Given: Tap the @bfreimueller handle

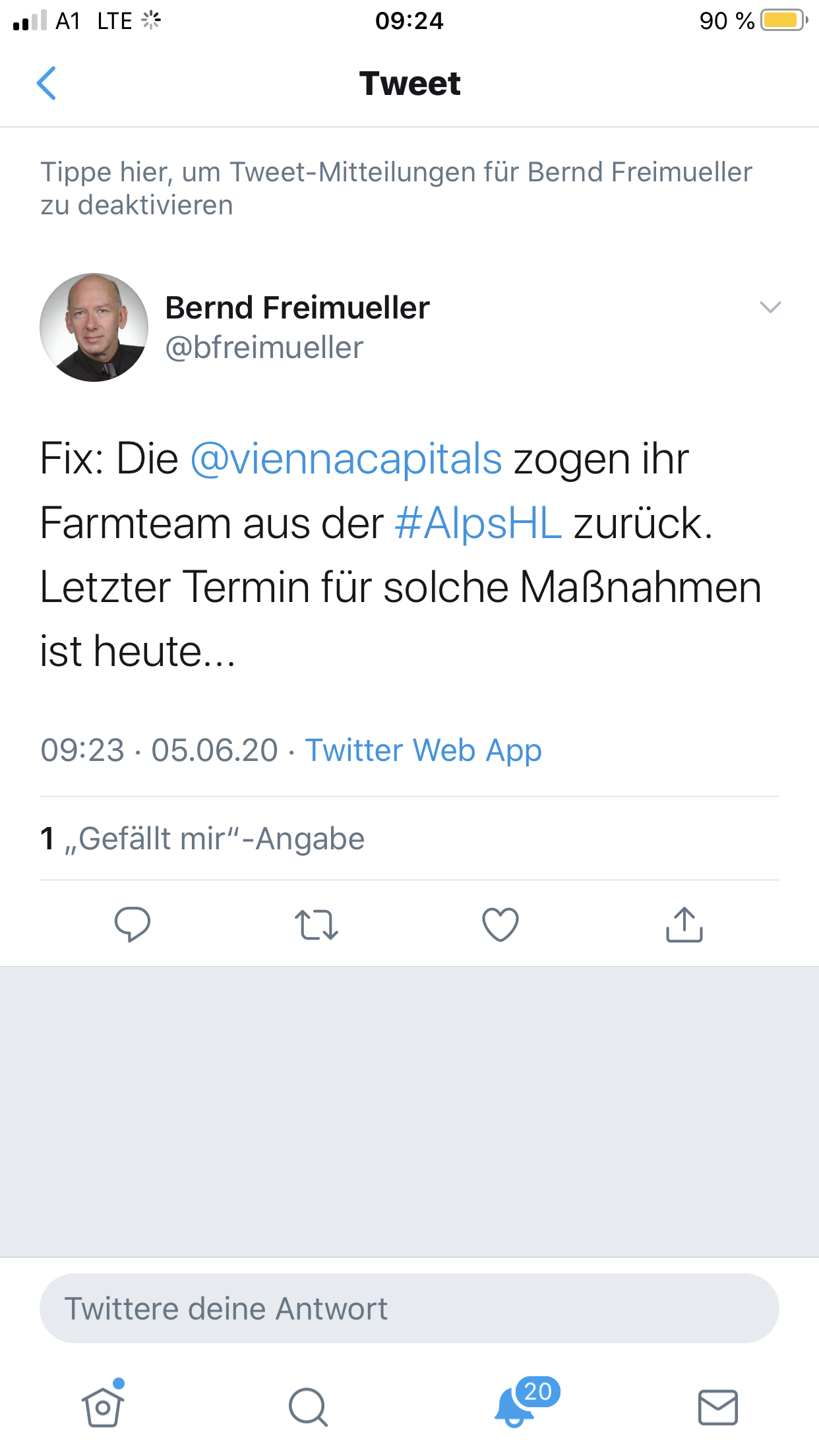Looking at the screenshot, I should (264, 348).
